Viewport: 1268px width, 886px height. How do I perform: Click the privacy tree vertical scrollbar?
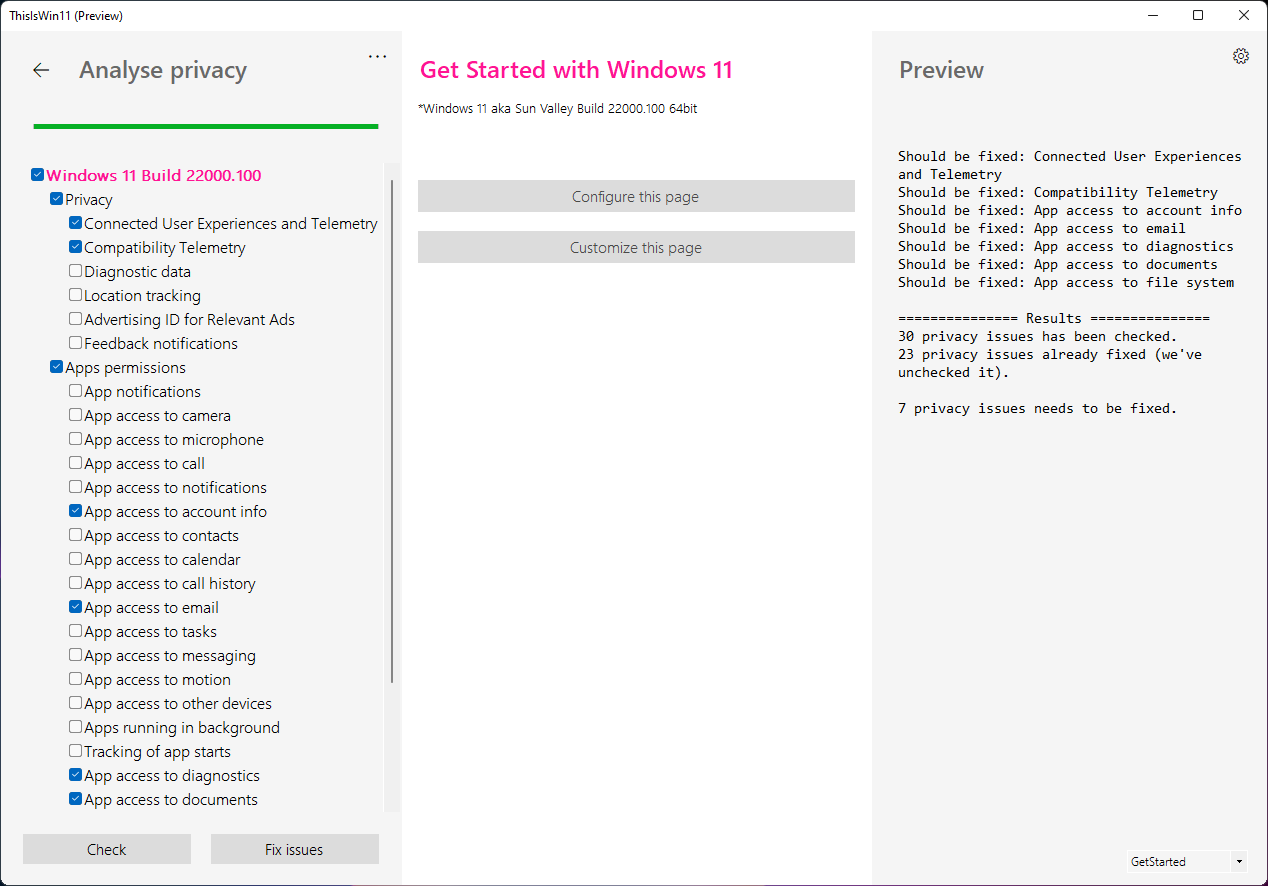click(x=392, y=432)
